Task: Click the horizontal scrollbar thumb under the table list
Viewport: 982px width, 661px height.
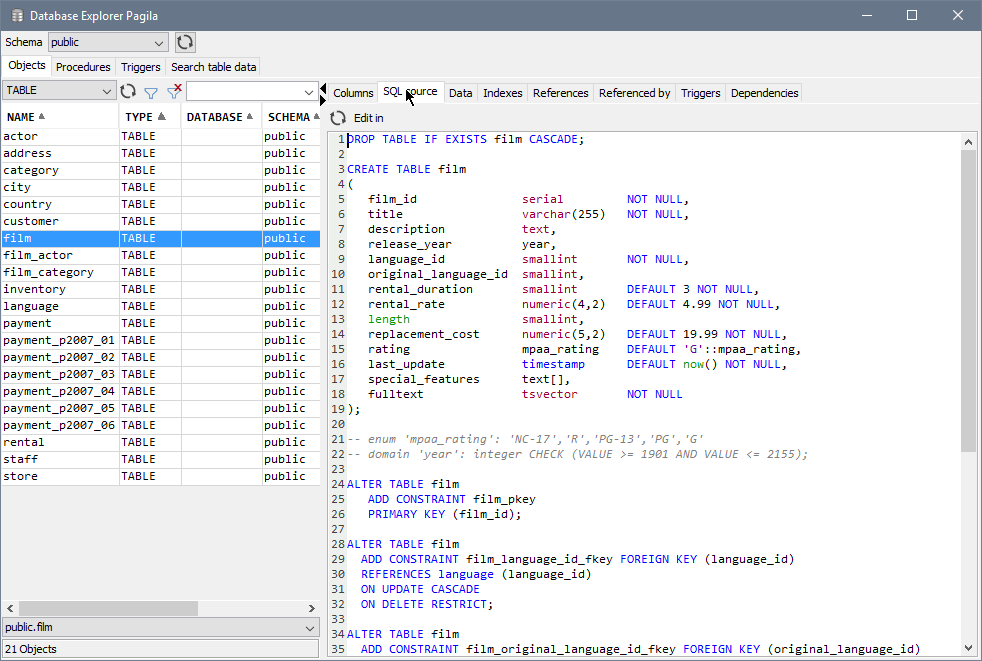Action: click(x=108, y=608)
